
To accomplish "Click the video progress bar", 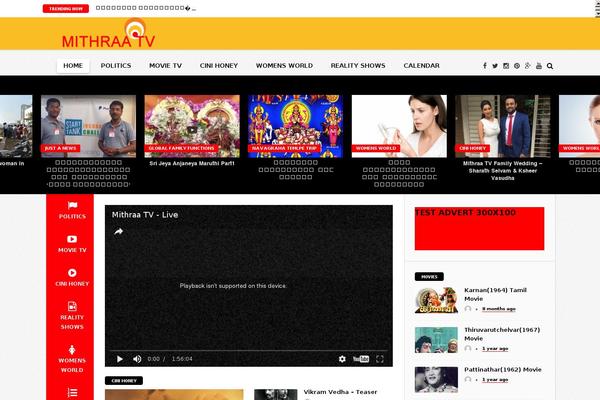I will tap(248, 350).
